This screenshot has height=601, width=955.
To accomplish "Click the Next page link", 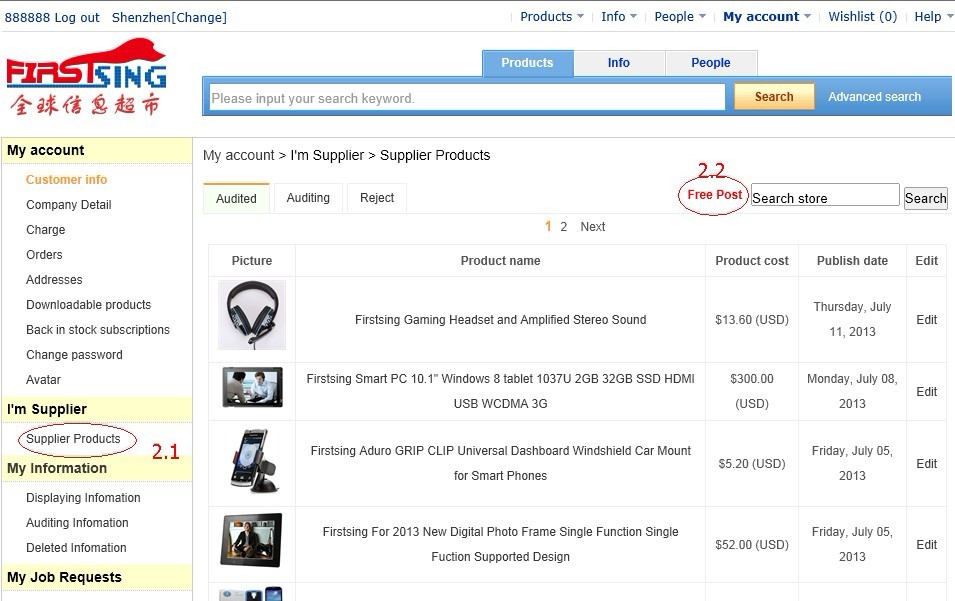I will coord(593,227).
